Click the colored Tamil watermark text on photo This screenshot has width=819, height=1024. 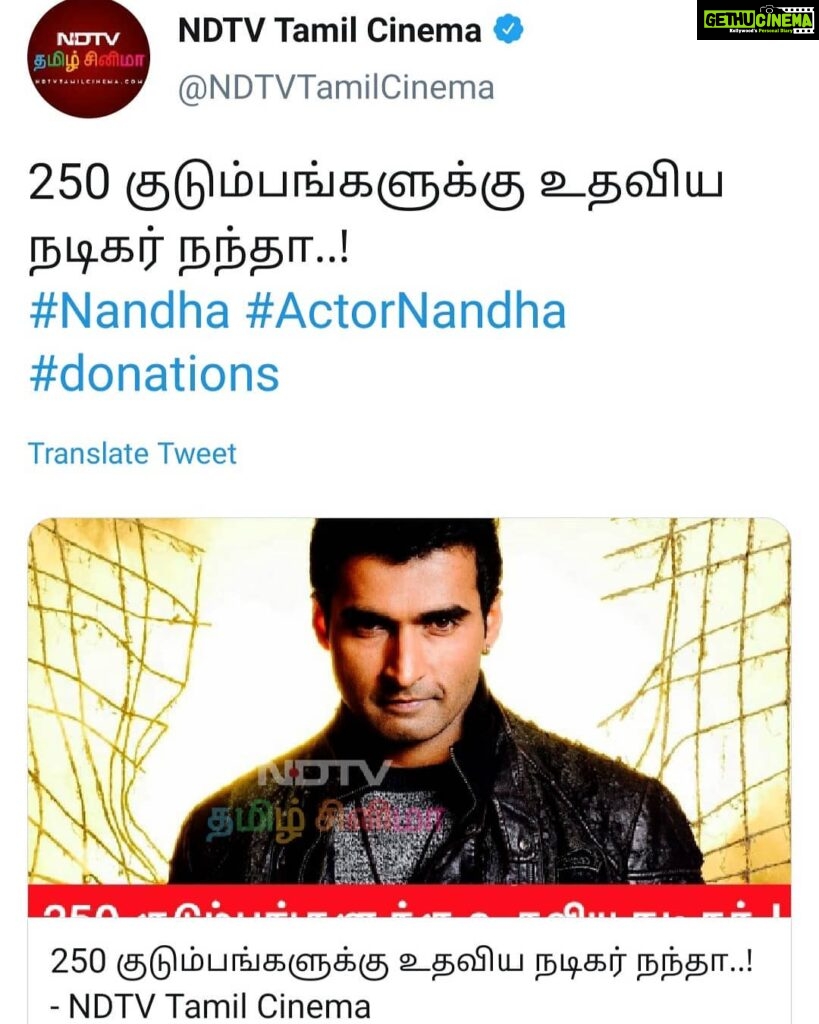(325, 819)
